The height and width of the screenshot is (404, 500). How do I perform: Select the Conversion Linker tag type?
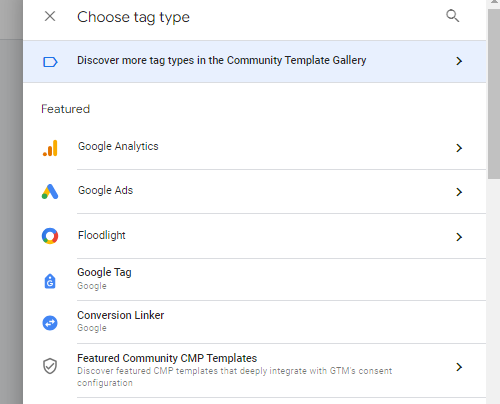254,322
